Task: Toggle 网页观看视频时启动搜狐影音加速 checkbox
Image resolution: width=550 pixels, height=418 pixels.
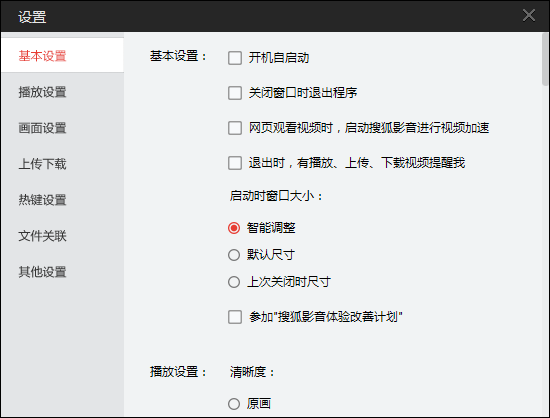Action: [x=235, y=128]
